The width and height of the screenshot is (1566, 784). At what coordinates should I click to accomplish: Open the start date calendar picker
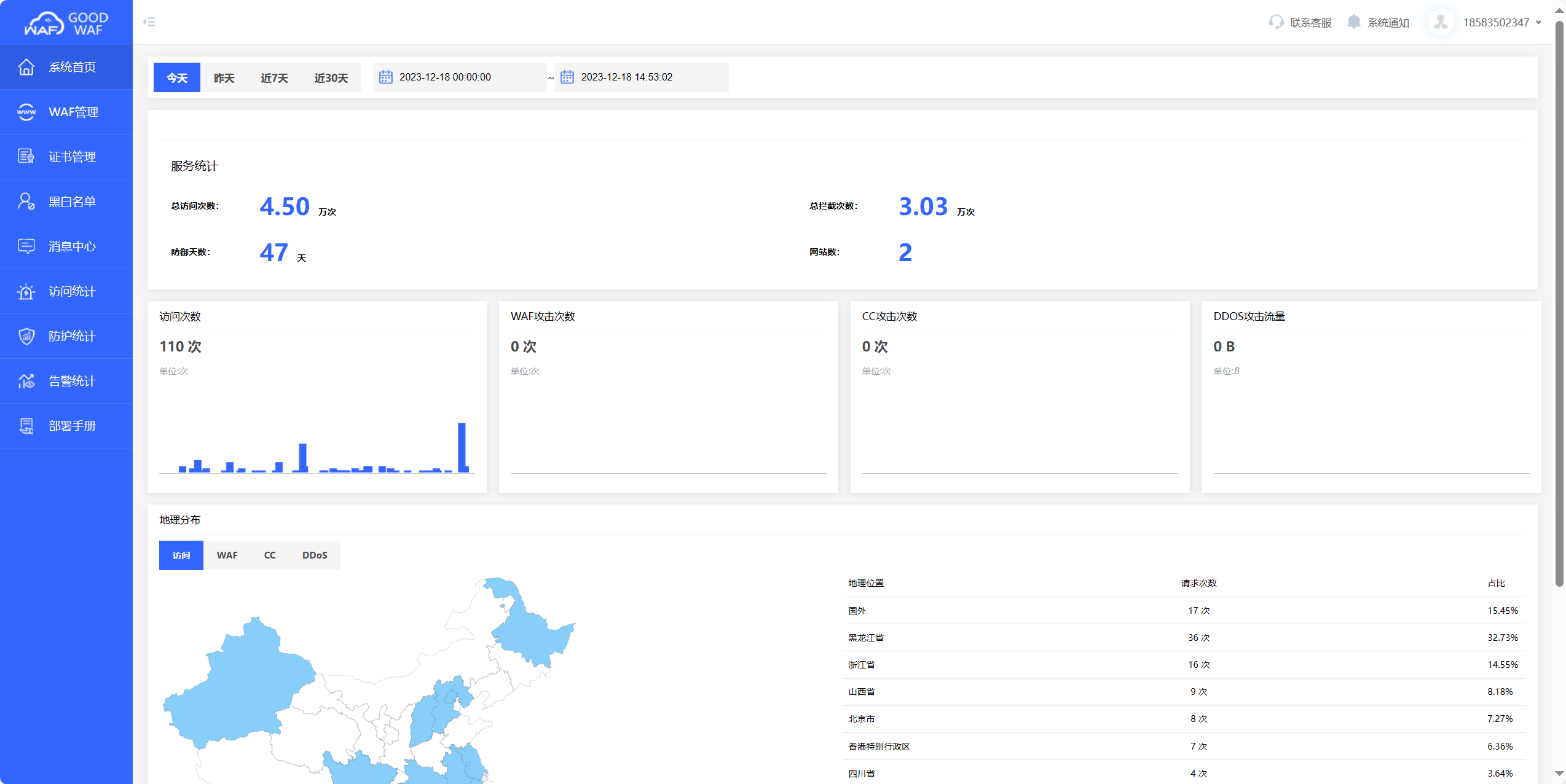click(x=385, y=77)
